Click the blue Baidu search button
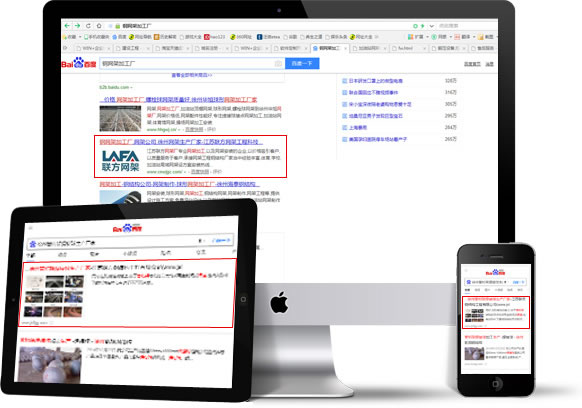 302,63
